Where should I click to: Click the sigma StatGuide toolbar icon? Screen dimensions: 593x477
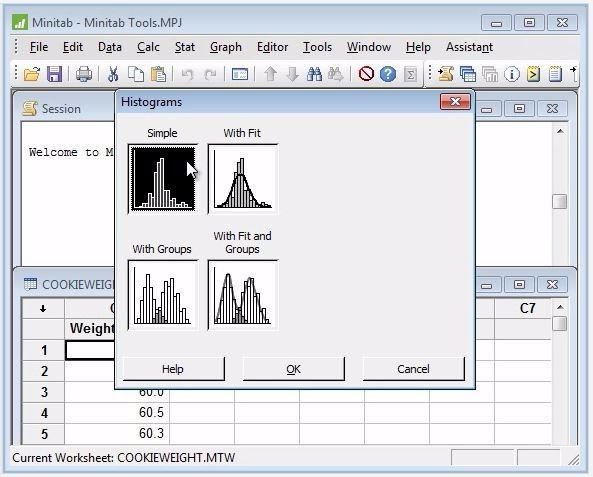[x=410, y=74]
